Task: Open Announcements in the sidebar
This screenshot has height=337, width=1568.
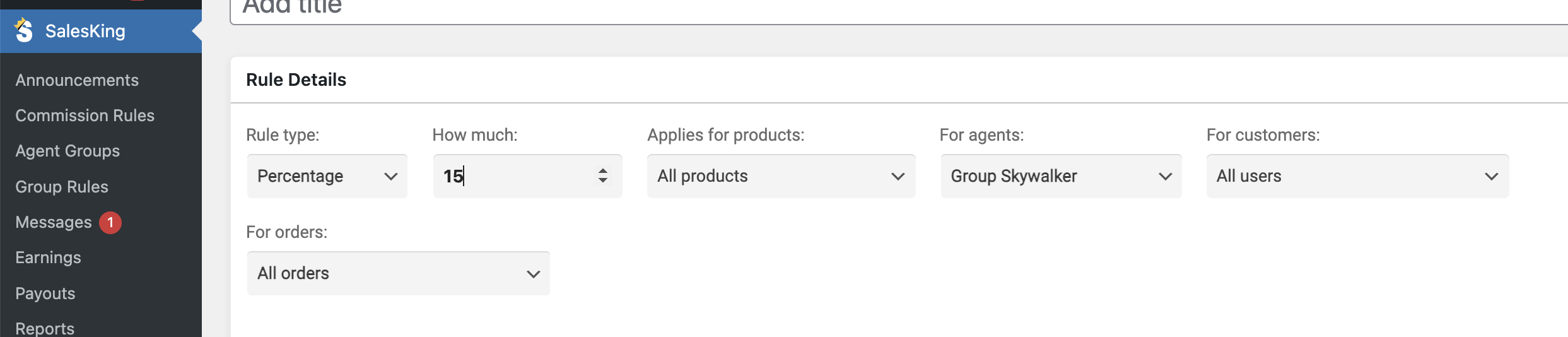Action: pyautogui.click(x=77, y=80)
